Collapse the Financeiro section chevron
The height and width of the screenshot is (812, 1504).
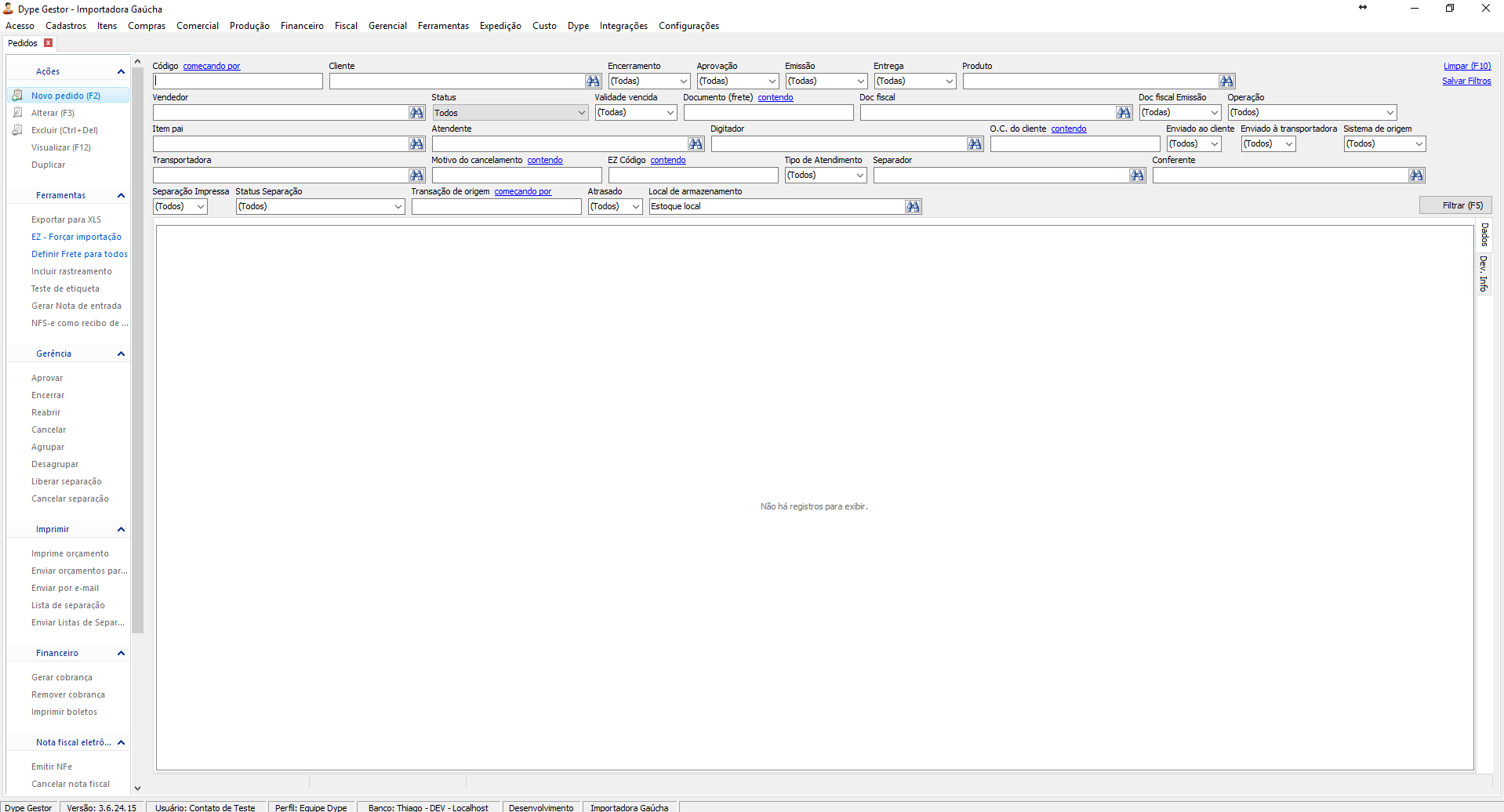click(121, 654)
